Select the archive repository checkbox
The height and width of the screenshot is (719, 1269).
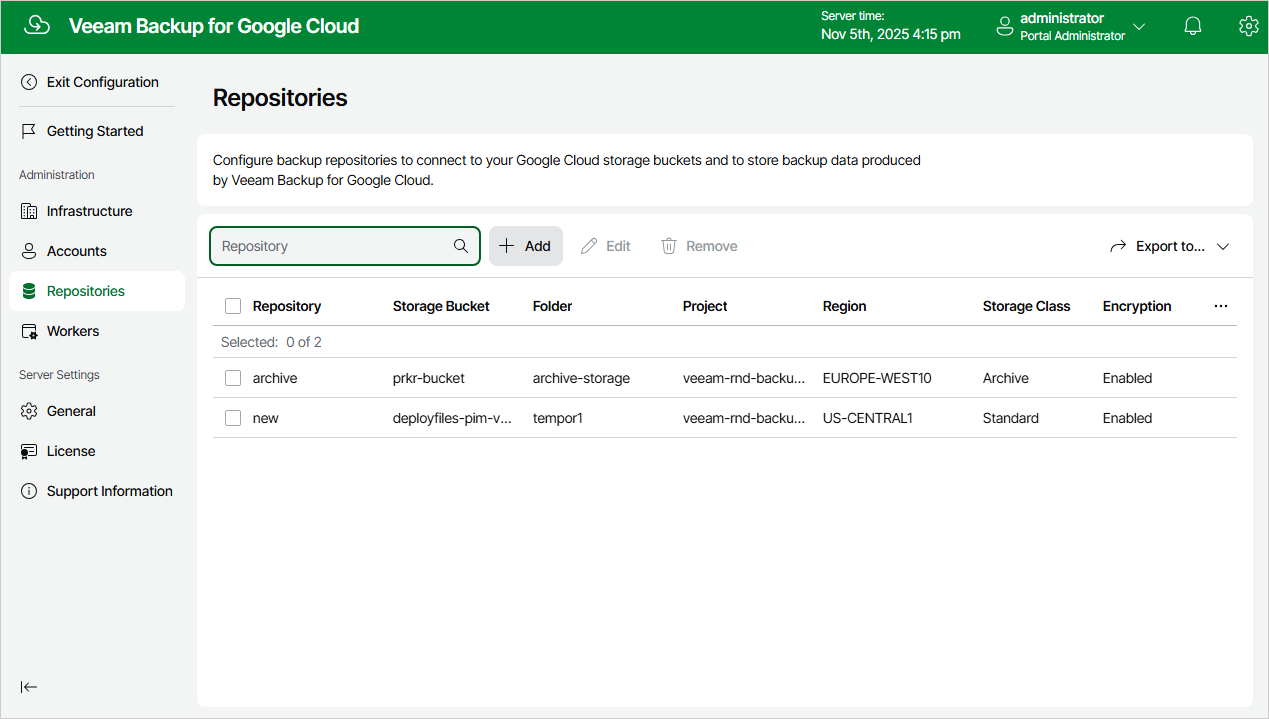coord(233,378)
